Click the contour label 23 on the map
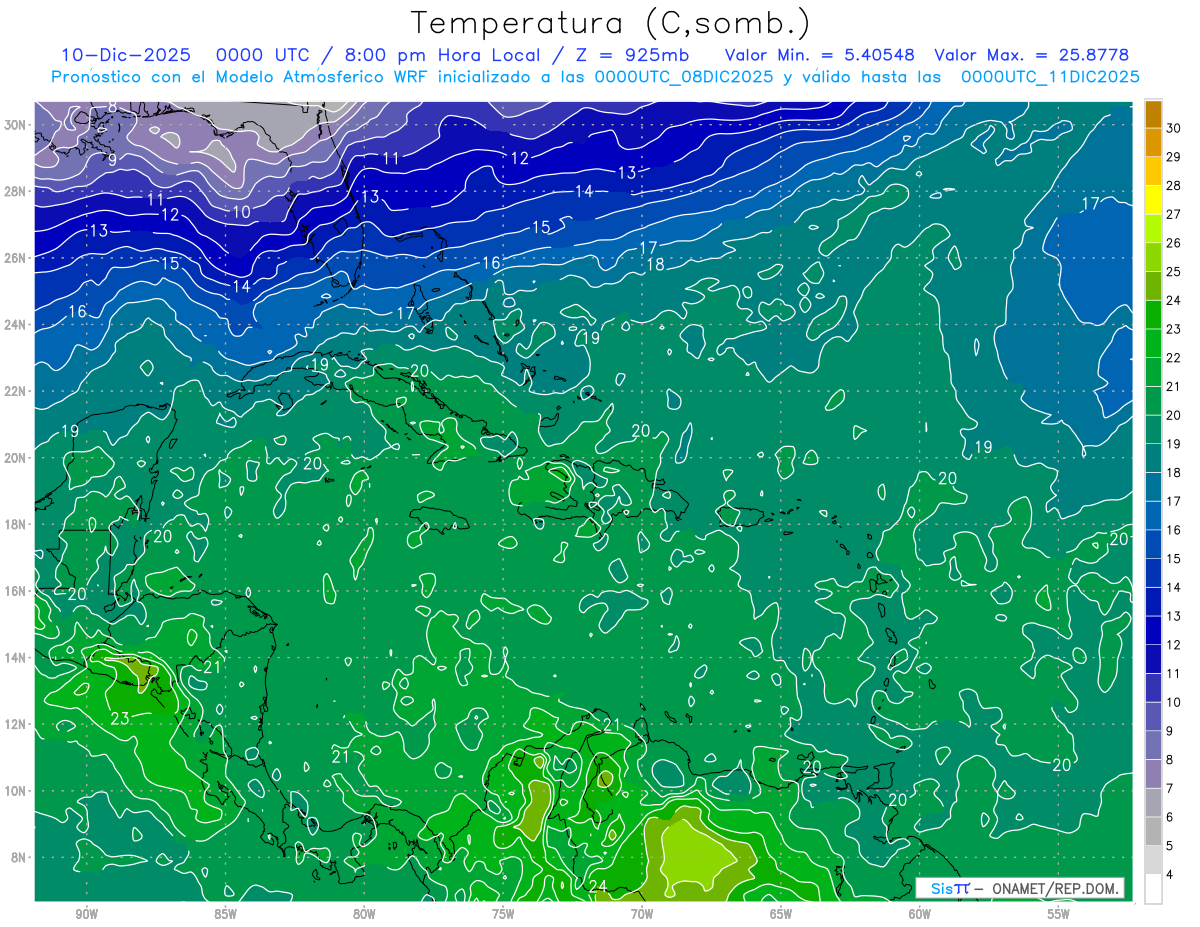 click(120, 718)
